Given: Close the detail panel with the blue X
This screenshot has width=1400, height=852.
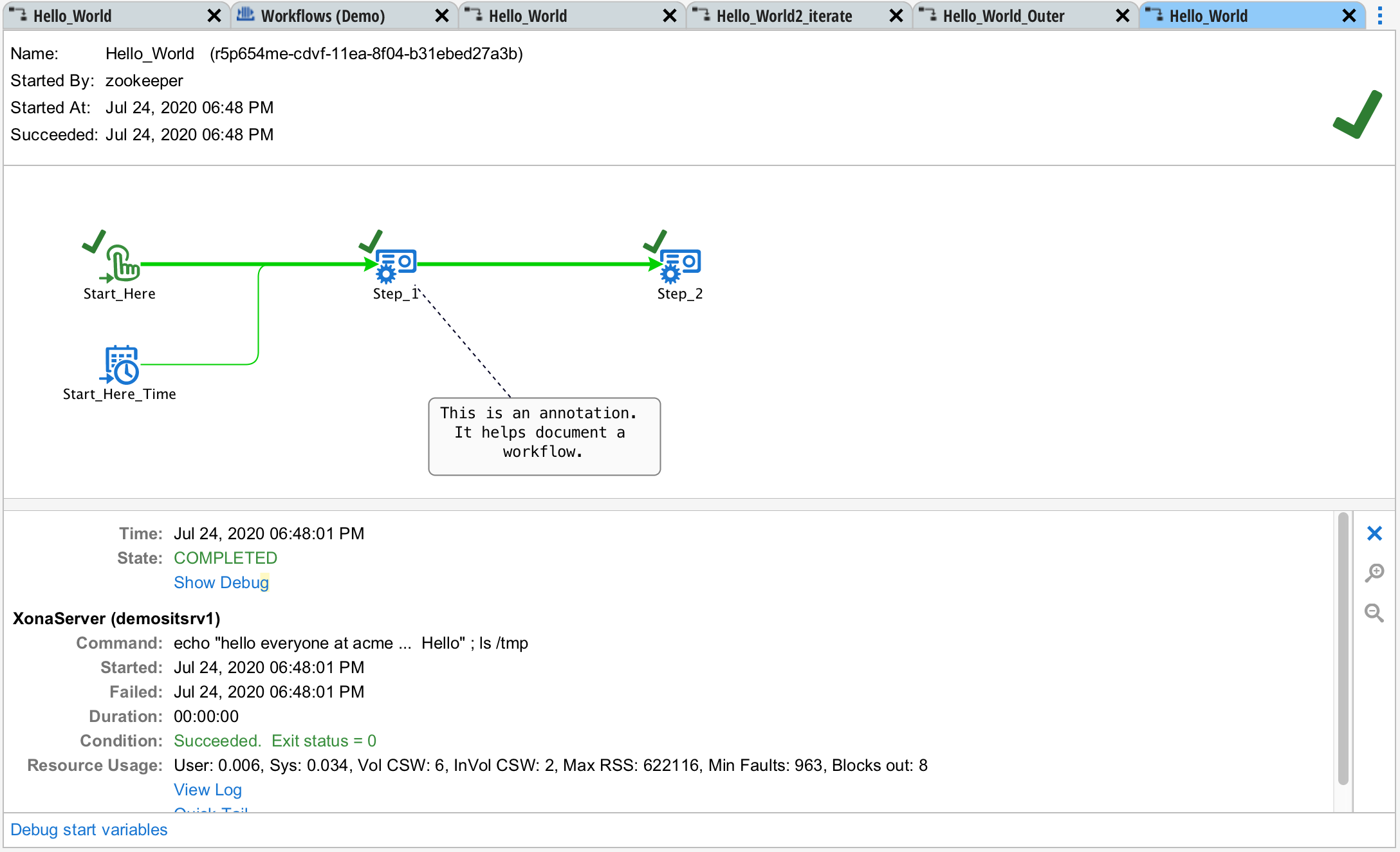Looking at the screenshot, I should tap(1375, 533).
